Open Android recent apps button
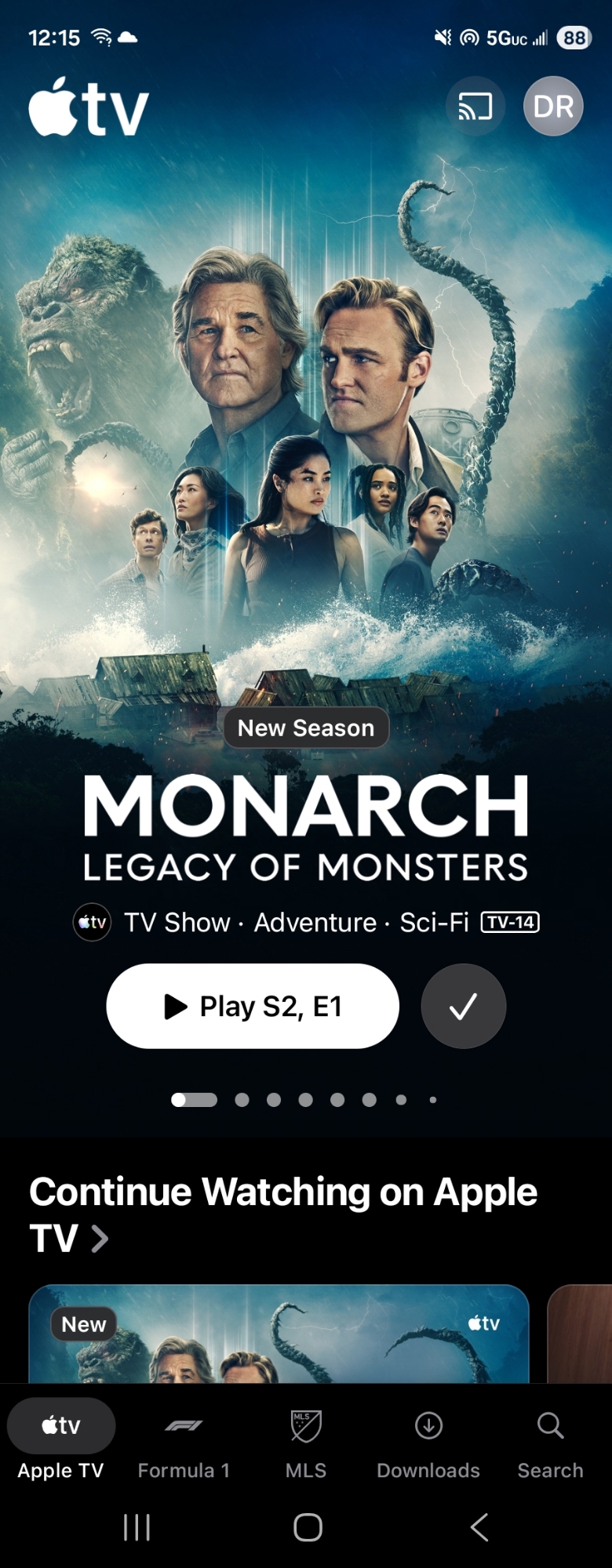Screen dimensions: 612x1568 click(137, 1527)
